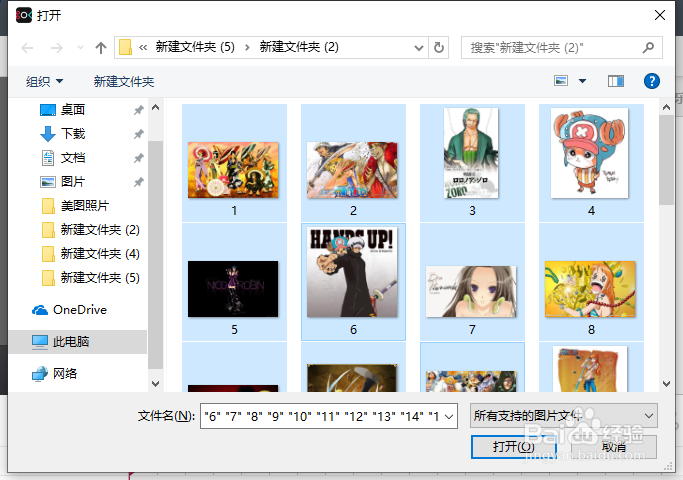Expand the 文件名 combo box dropdown

(449, 416)
